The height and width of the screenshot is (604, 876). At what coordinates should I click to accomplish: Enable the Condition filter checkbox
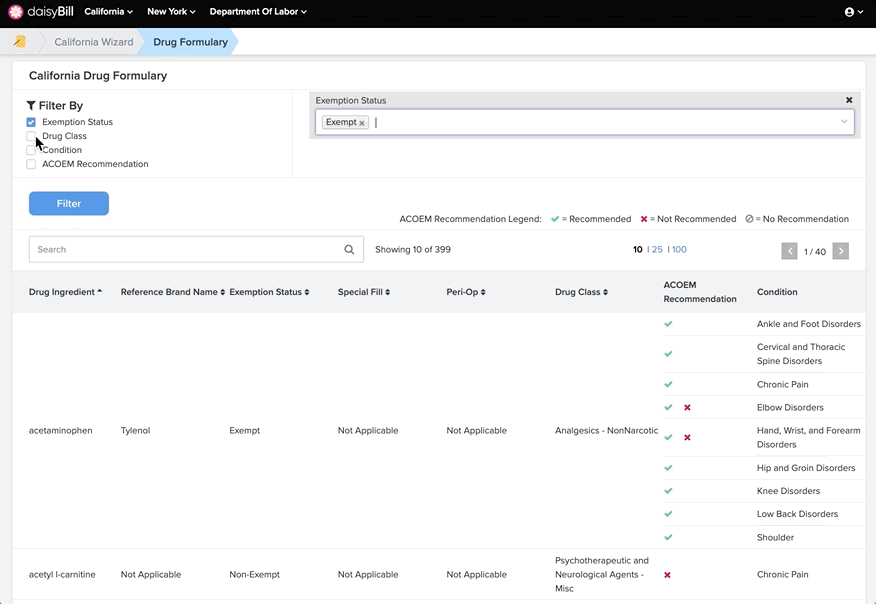[x=31, y=150]
